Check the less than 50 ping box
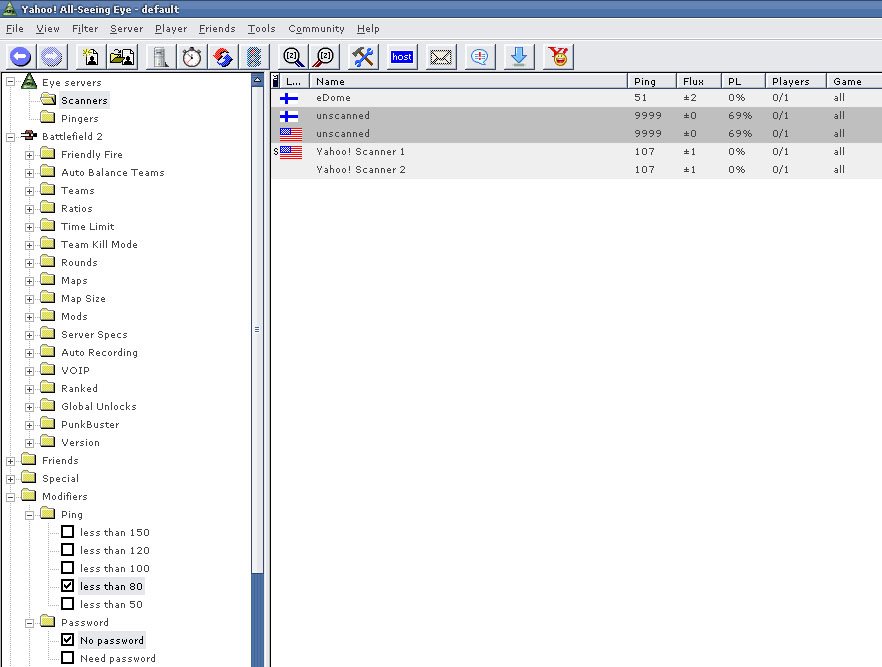This screenshot has width=882, height=667. coord(68,603)
